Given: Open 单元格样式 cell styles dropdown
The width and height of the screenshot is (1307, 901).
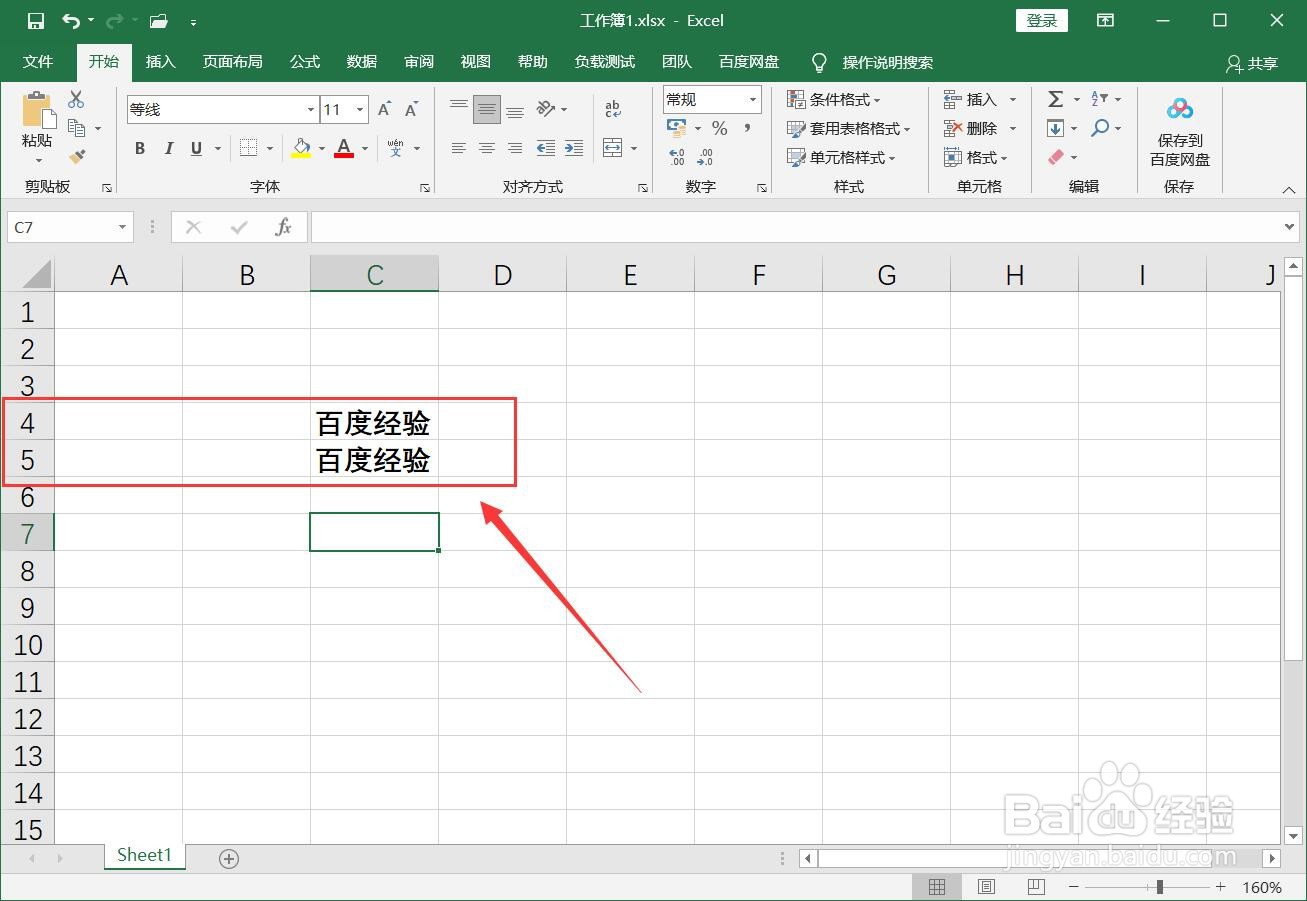Looking at the screenshot, I should pos(841,157).
